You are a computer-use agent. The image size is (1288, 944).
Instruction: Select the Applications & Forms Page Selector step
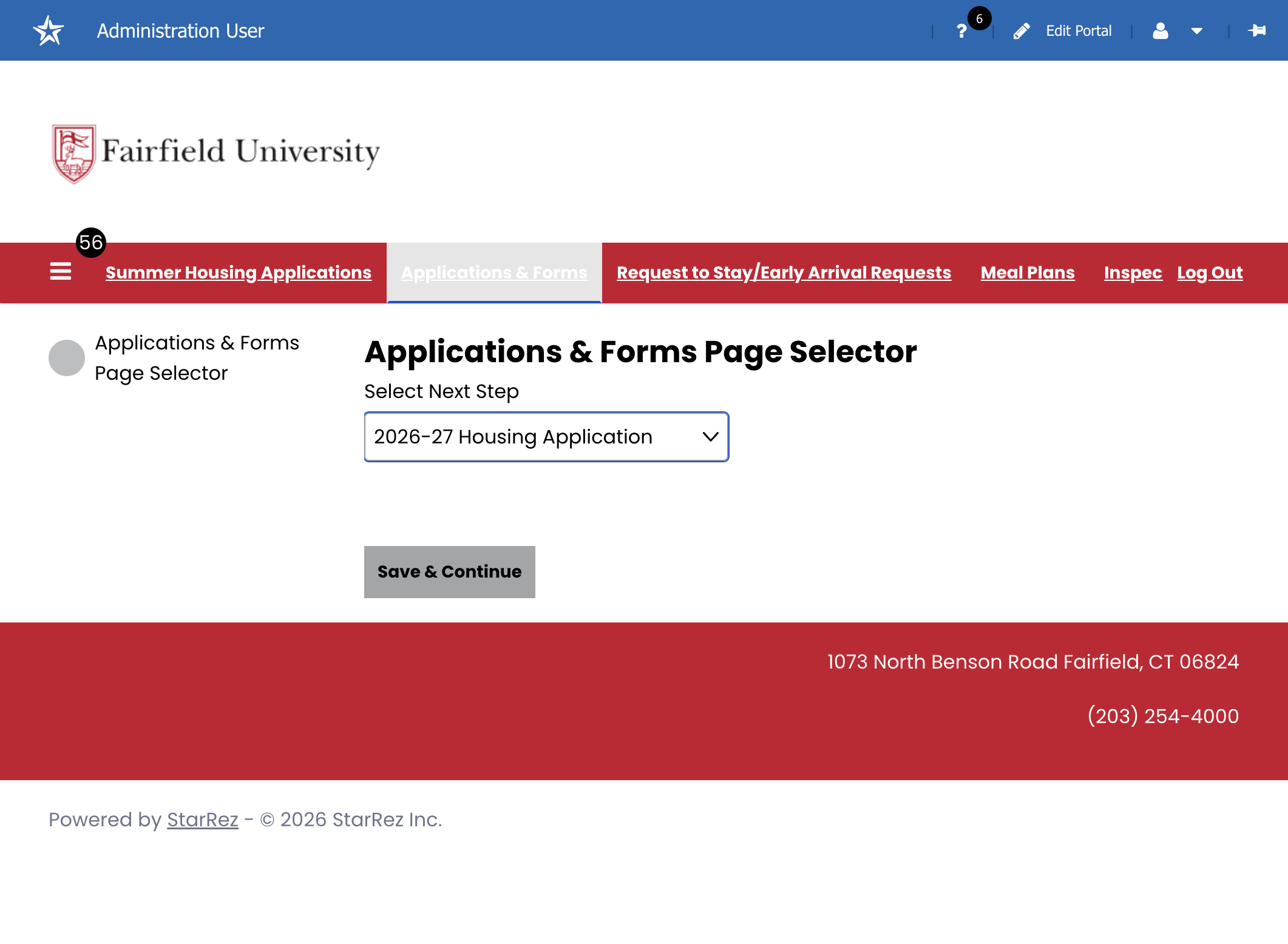[x=197, y=358]
